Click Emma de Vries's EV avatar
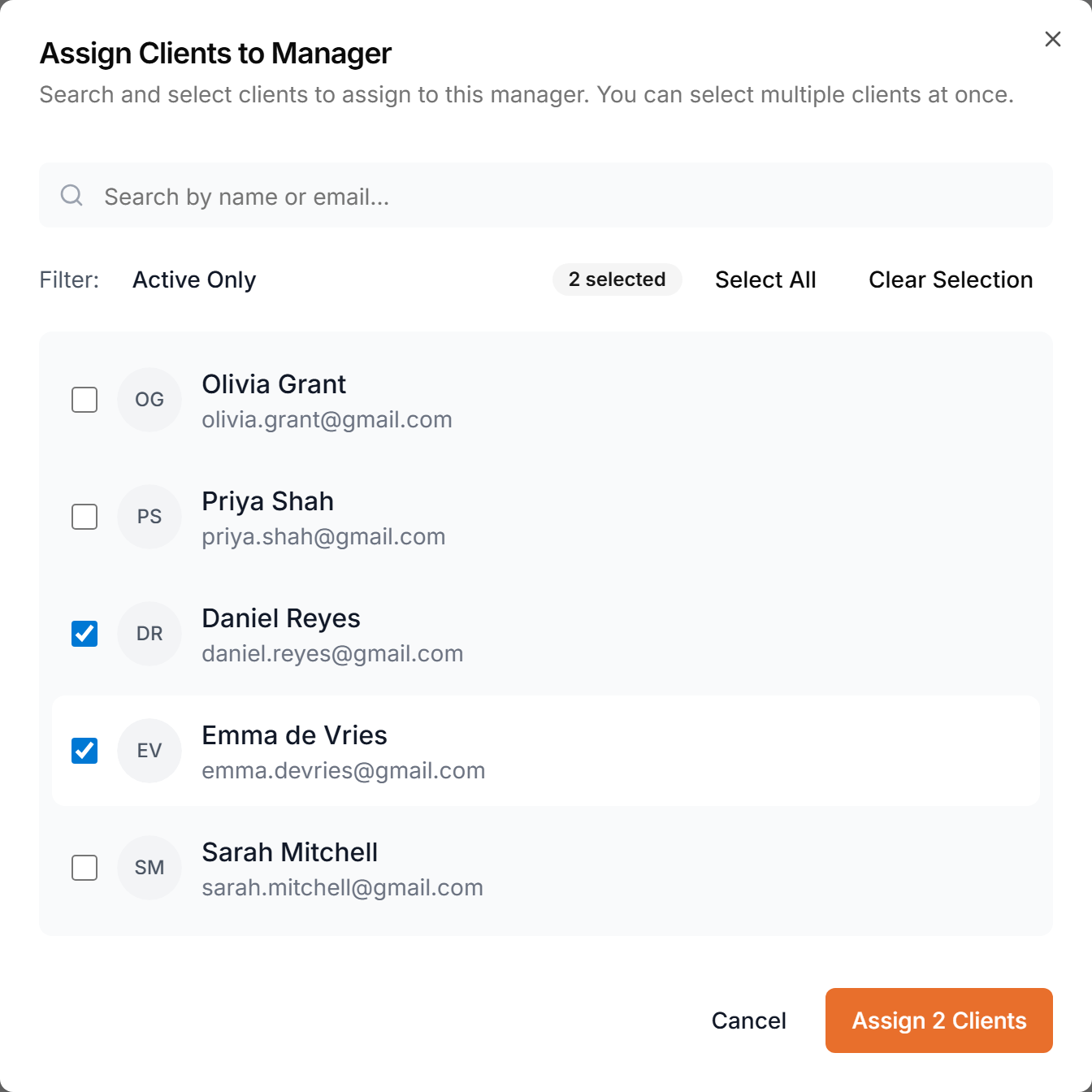The image size is (1092, 1092). [149, 751]
